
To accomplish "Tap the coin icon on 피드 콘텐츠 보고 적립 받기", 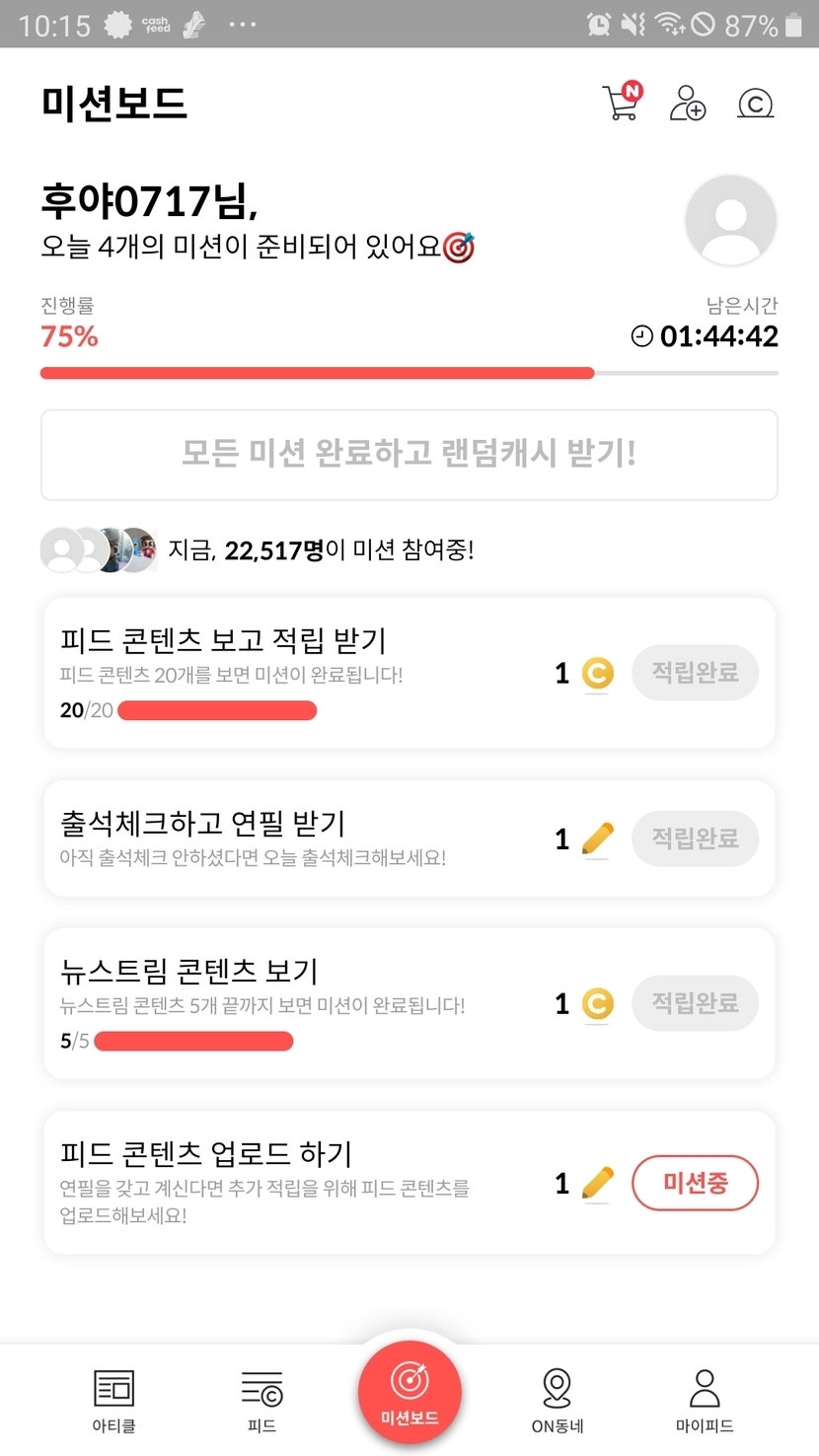I will [x=597, y=674].
